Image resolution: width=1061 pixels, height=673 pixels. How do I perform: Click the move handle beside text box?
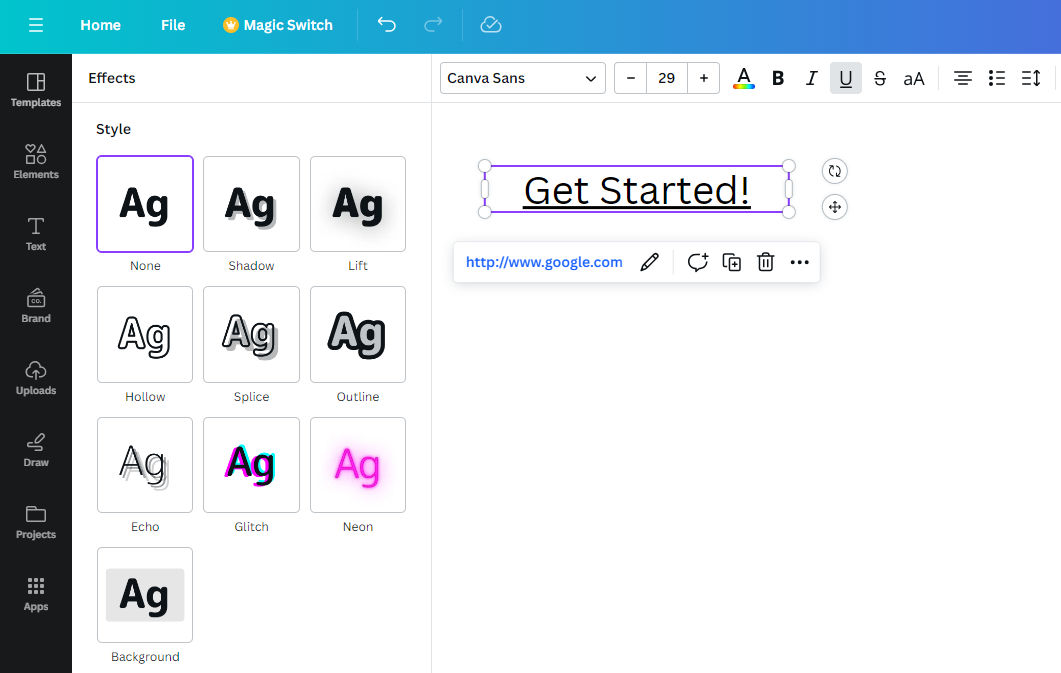(x=834, y=207)
